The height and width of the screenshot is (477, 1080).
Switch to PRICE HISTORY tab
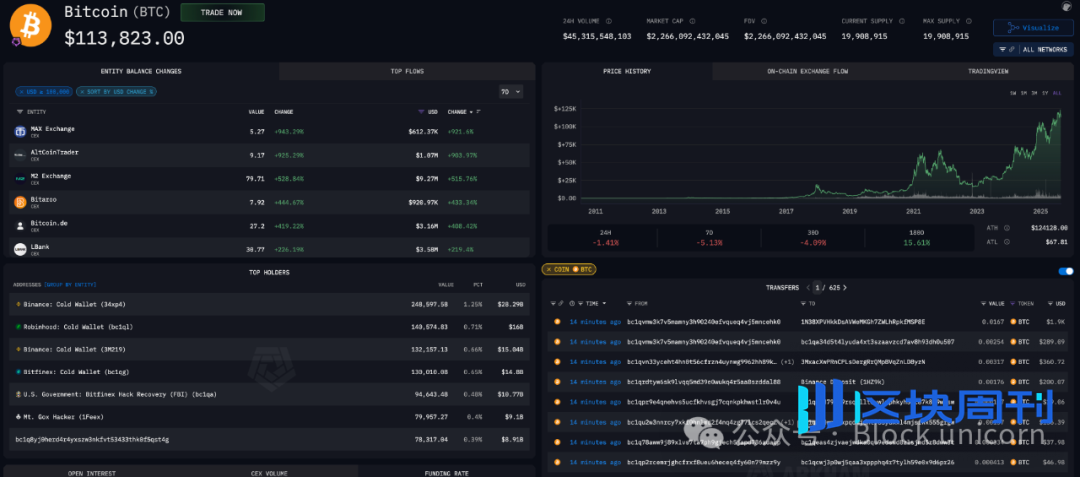click(627, 71)
